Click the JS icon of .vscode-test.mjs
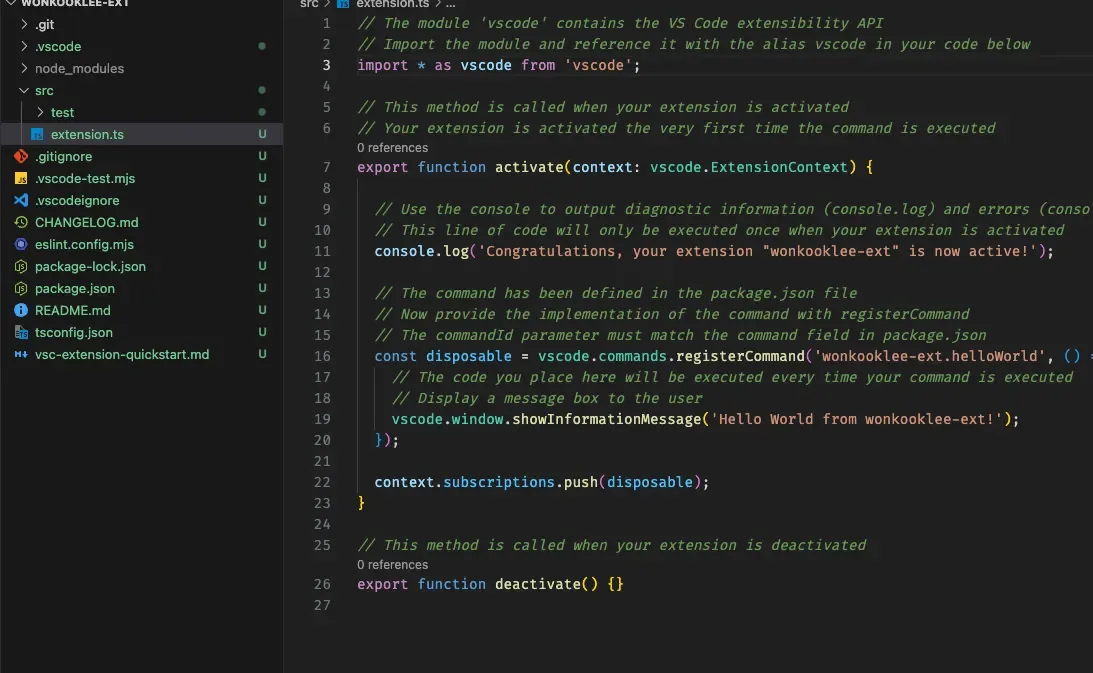 21,179
